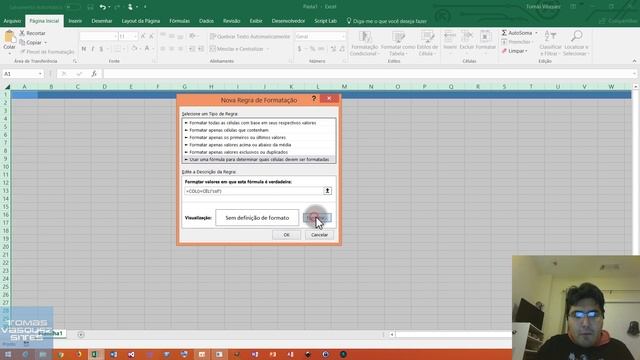Open Estilos de Célula gallery
The height and width of the screenshot is (360, 640).
pos(427,44)
